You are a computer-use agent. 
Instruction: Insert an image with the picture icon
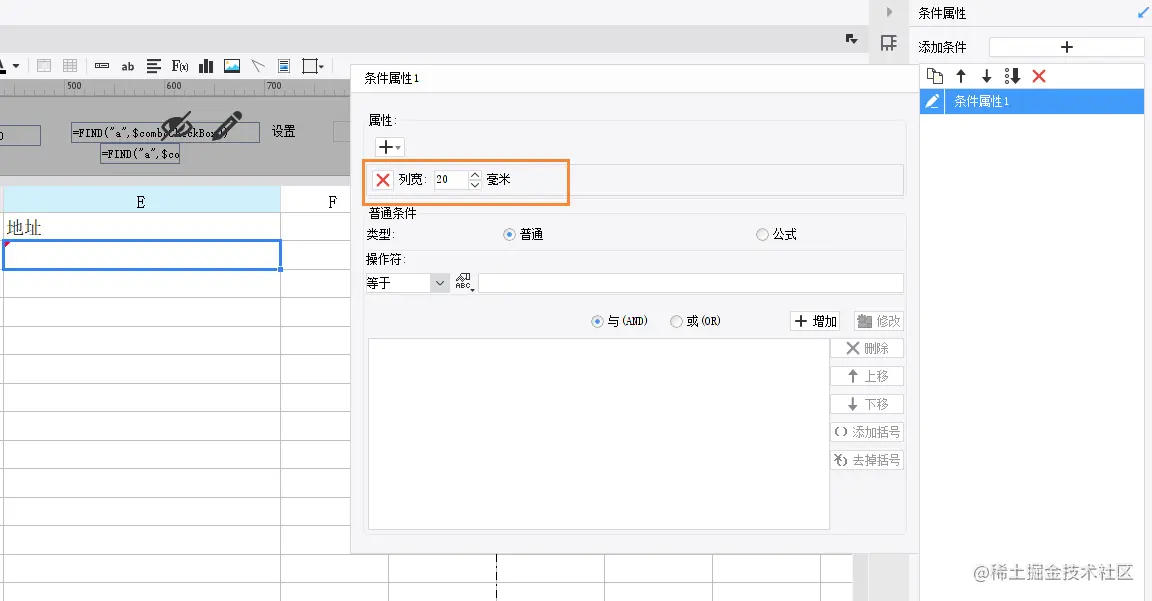point(232,66)
